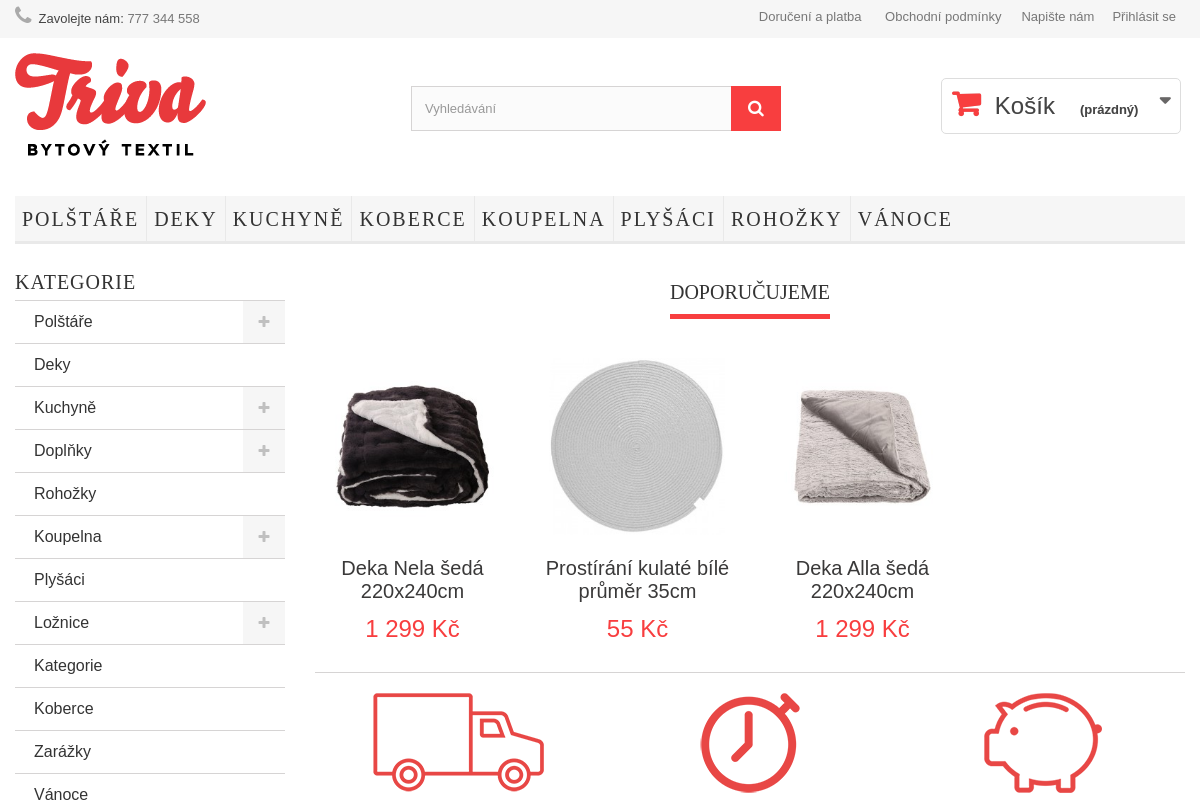Open Doručení a platba link
This screenshot has height=800, width=1200.
[810, 17]
